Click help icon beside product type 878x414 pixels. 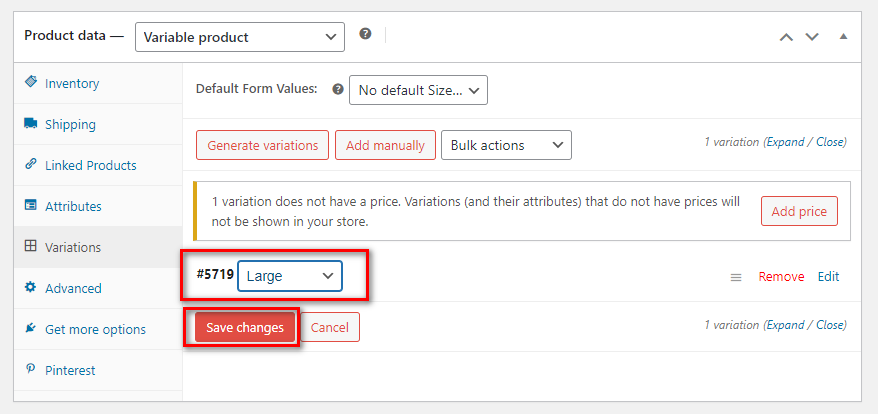pos(365,34)
